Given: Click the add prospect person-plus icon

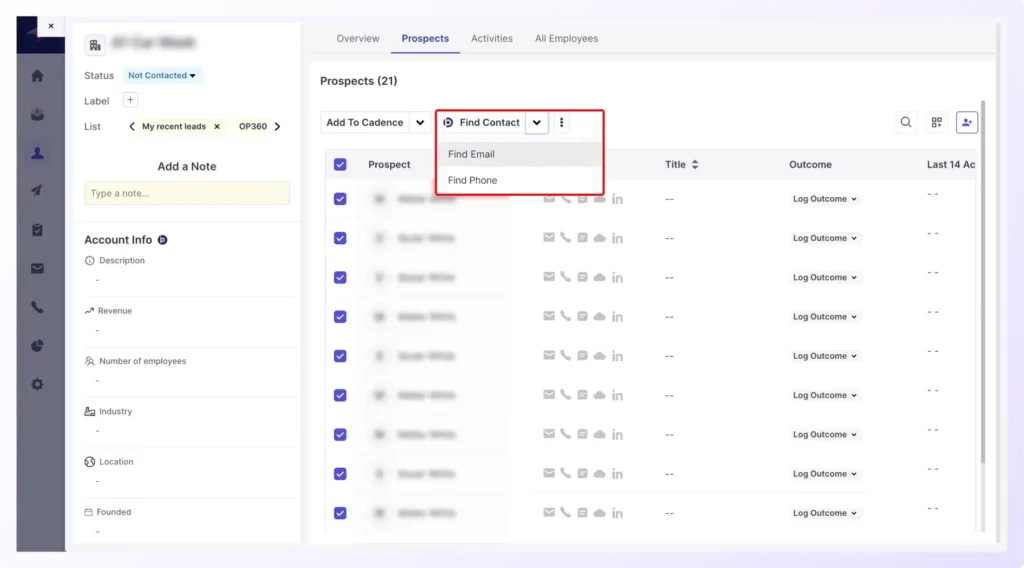Looking at the screenshot, I should [967, 122].
